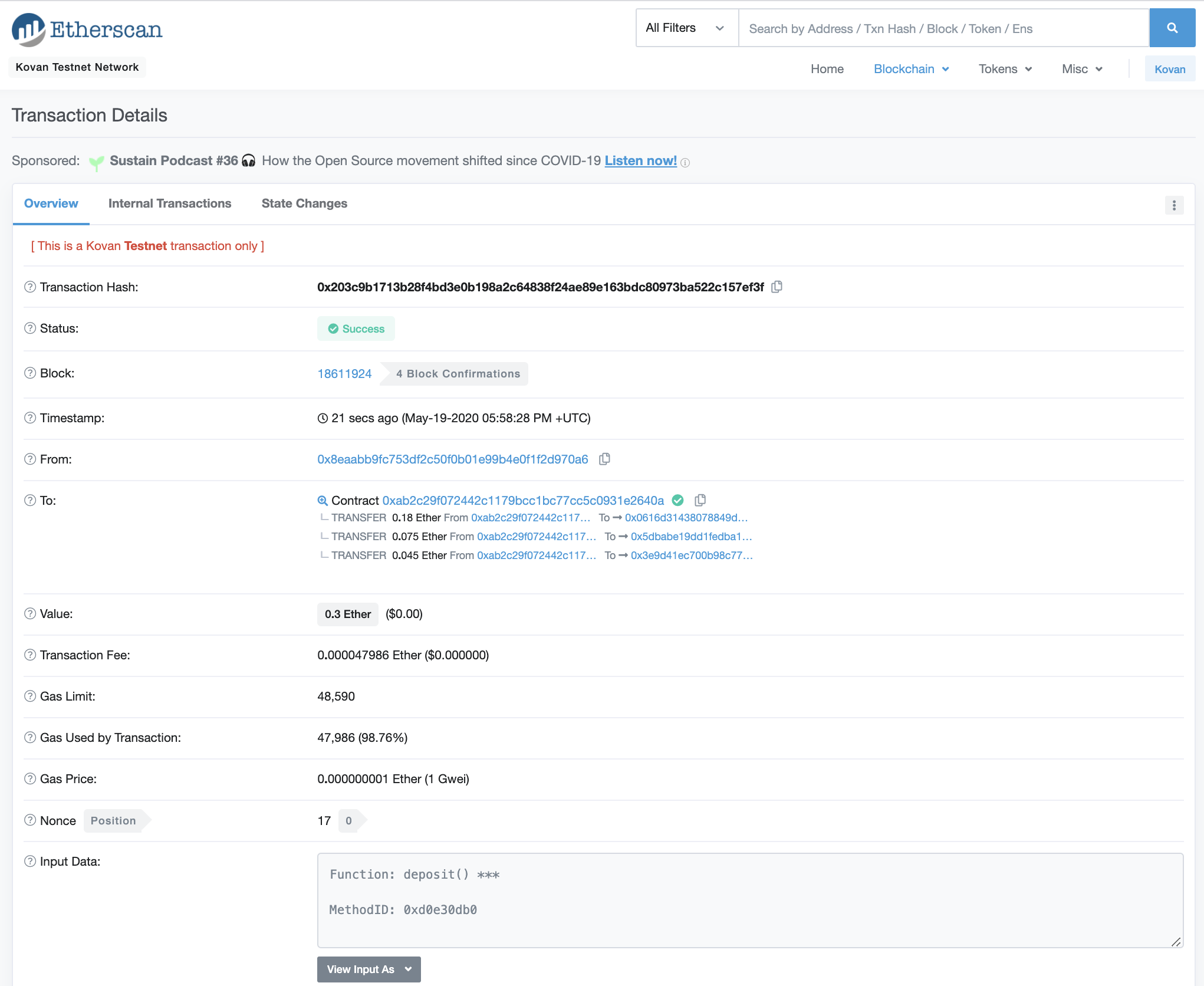Expand the Blockchain menu
The height and width of the screenshot is (986, 1204).
tap(911, 69)
